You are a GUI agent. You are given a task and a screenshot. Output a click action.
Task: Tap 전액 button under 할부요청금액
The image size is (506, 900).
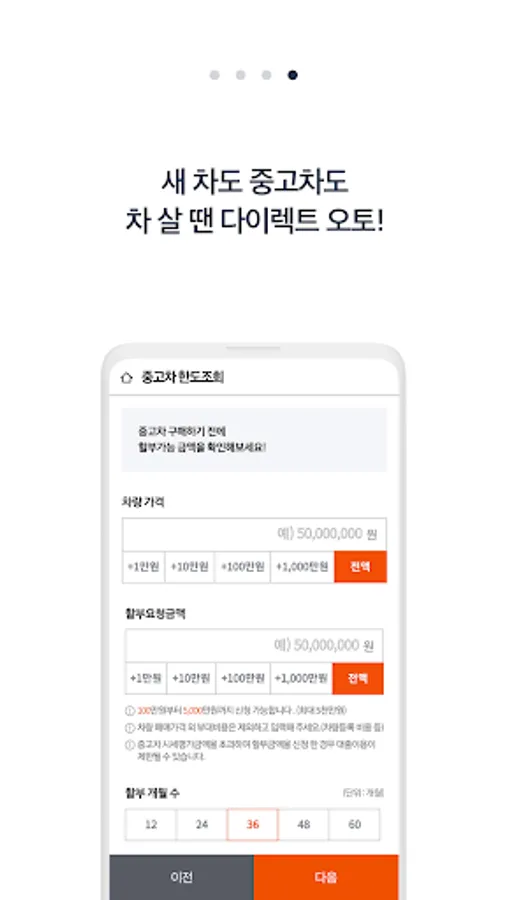[x=357, y=678]
